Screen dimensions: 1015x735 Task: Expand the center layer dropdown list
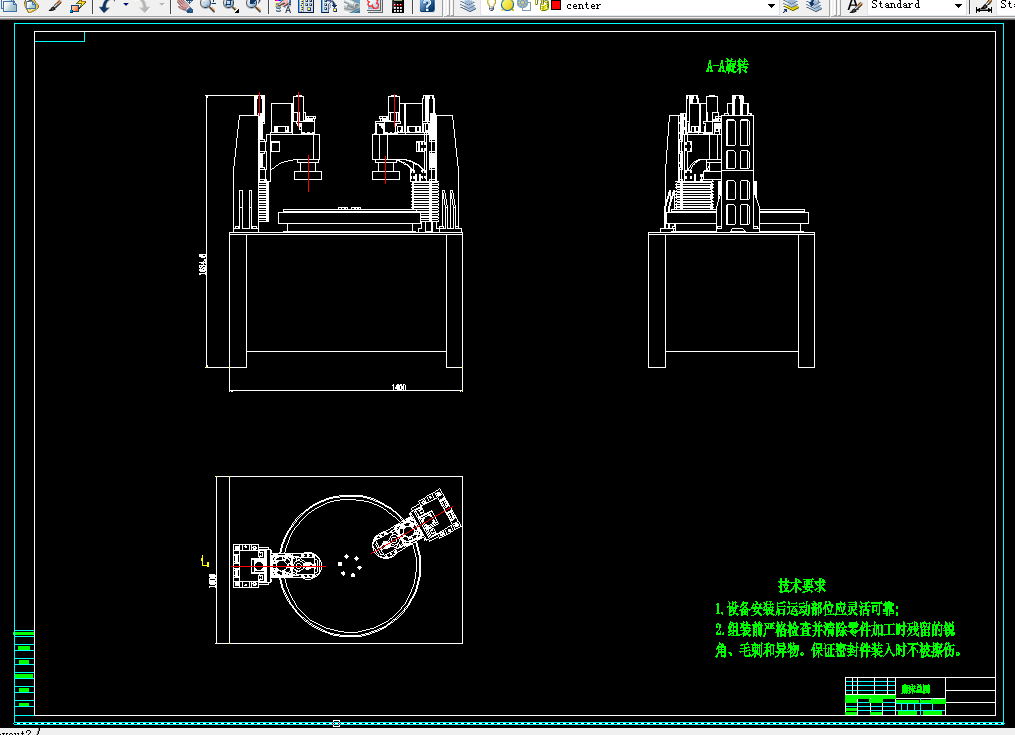(771, 6)
